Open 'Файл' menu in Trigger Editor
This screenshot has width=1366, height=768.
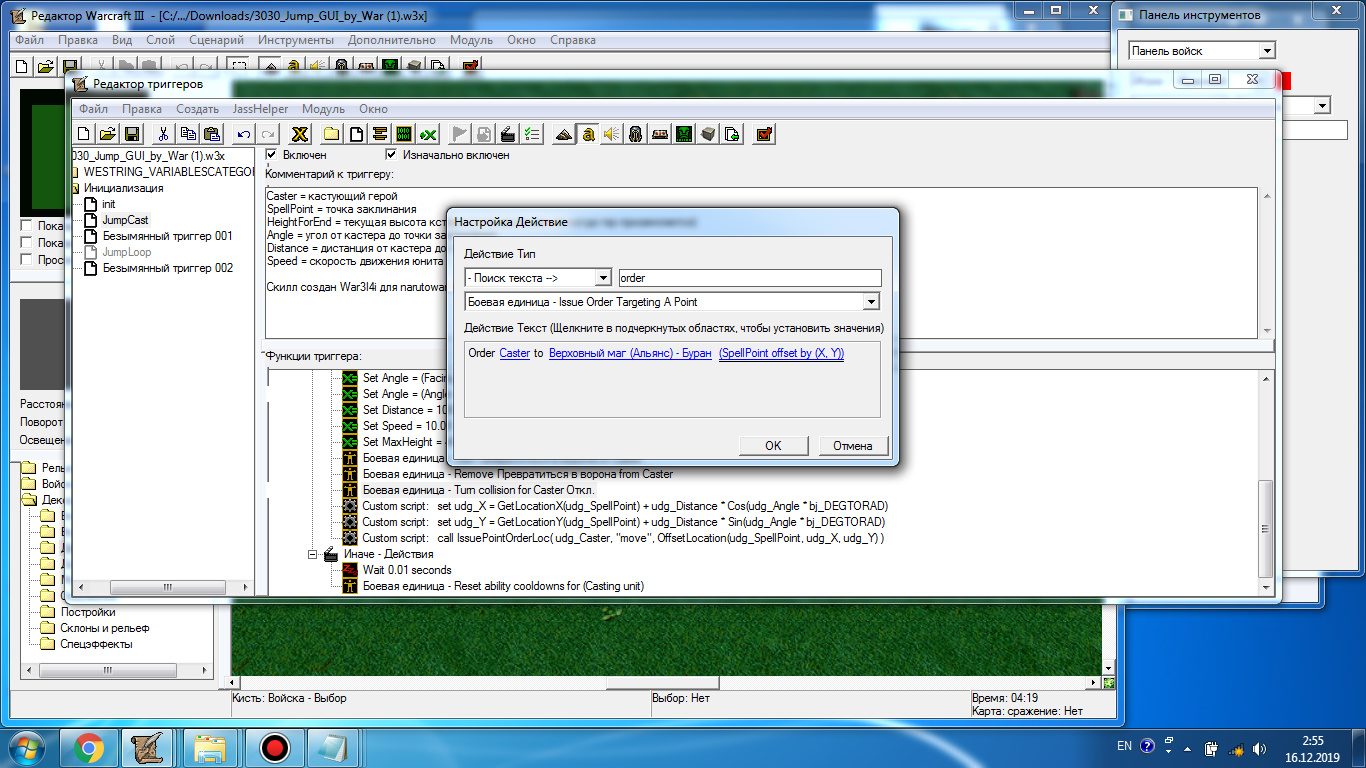(94, 109)
